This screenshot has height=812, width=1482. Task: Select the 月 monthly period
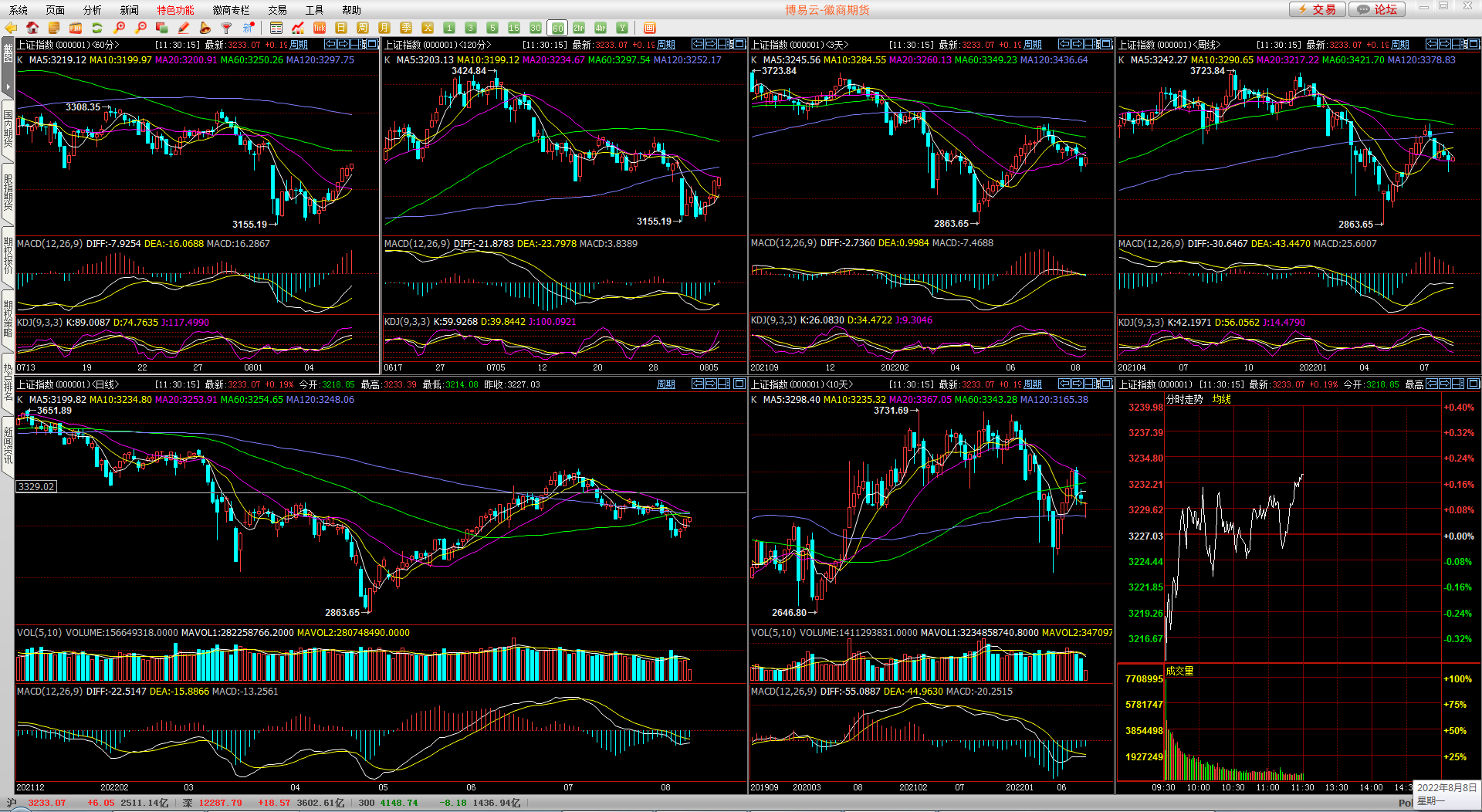[x=384, y=28]
